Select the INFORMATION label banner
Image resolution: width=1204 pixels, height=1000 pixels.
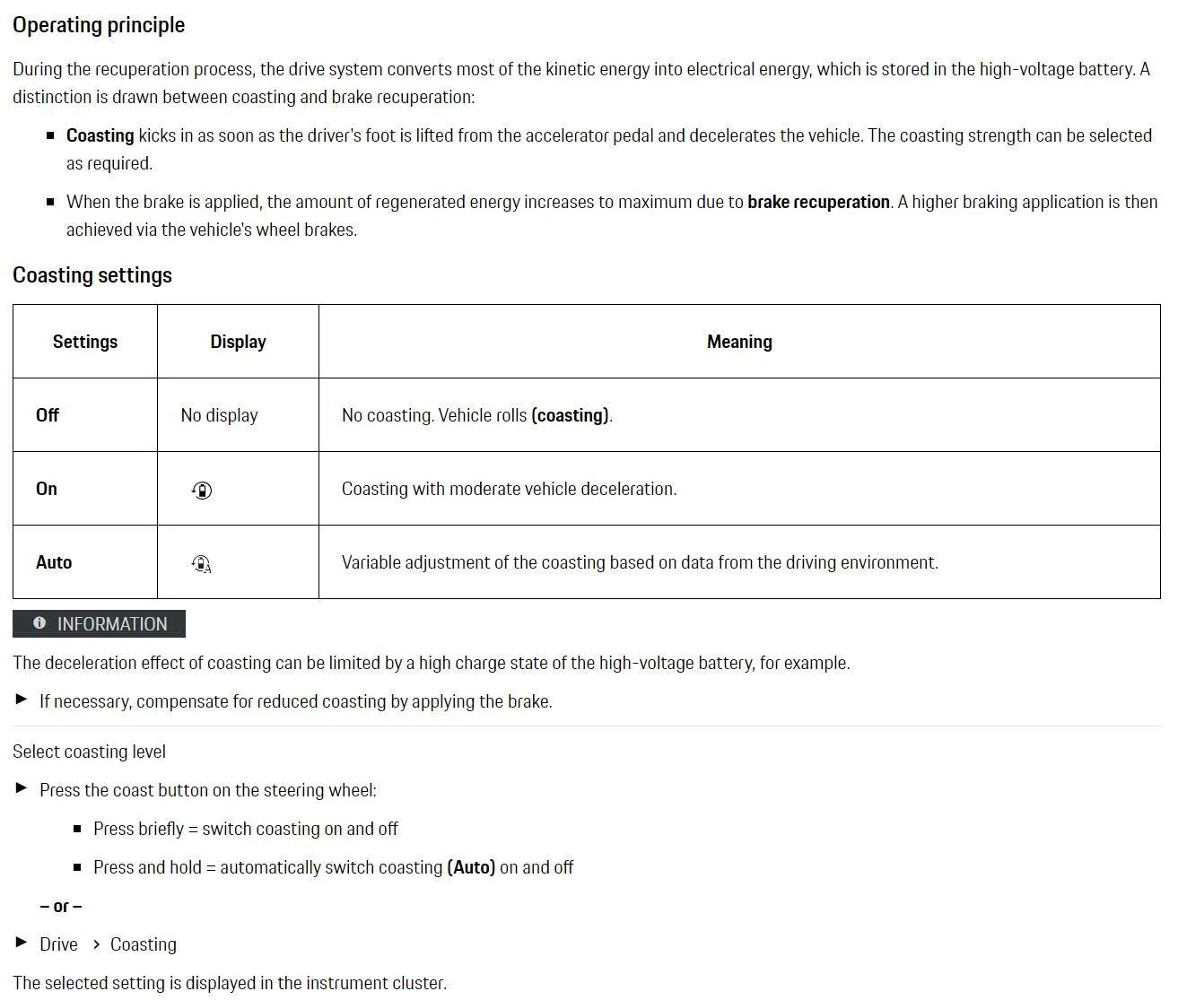click(99, 624)
